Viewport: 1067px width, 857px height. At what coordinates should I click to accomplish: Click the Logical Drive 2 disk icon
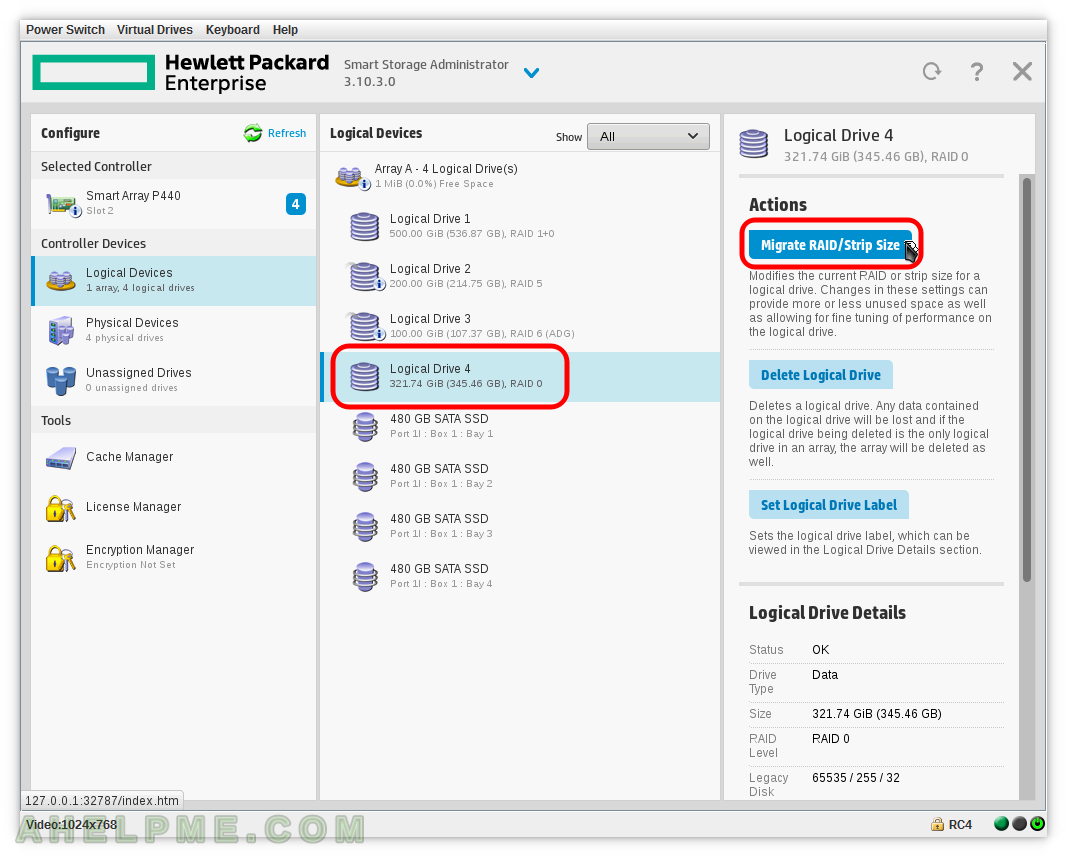(365, 276)
